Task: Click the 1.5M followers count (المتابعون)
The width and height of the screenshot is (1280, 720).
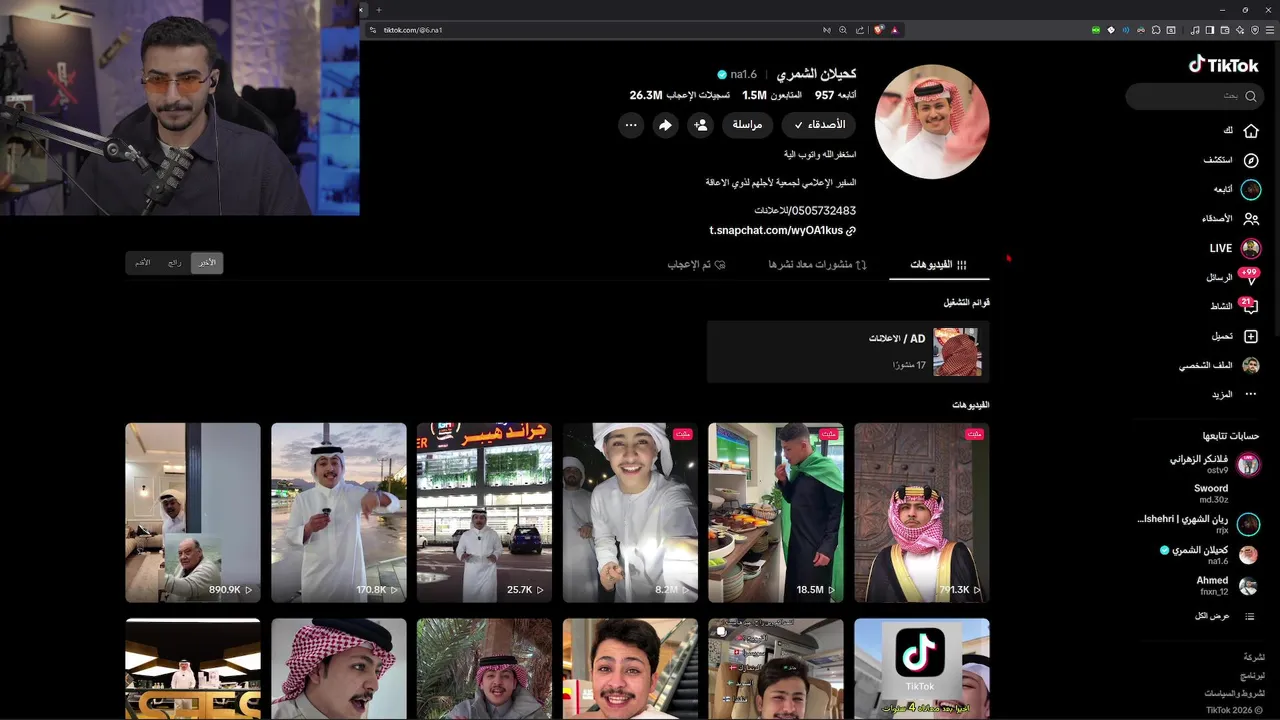Action: [x=772, y=95]
